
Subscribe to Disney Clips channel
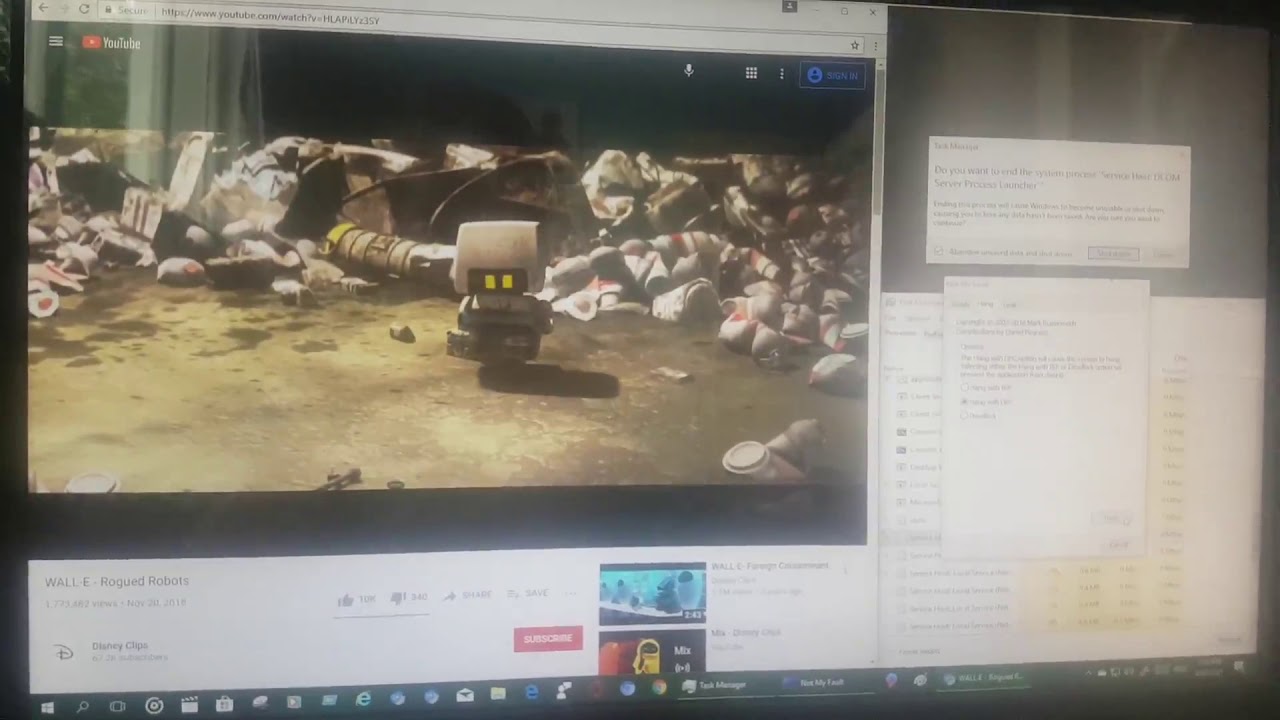tap(548, 638)
